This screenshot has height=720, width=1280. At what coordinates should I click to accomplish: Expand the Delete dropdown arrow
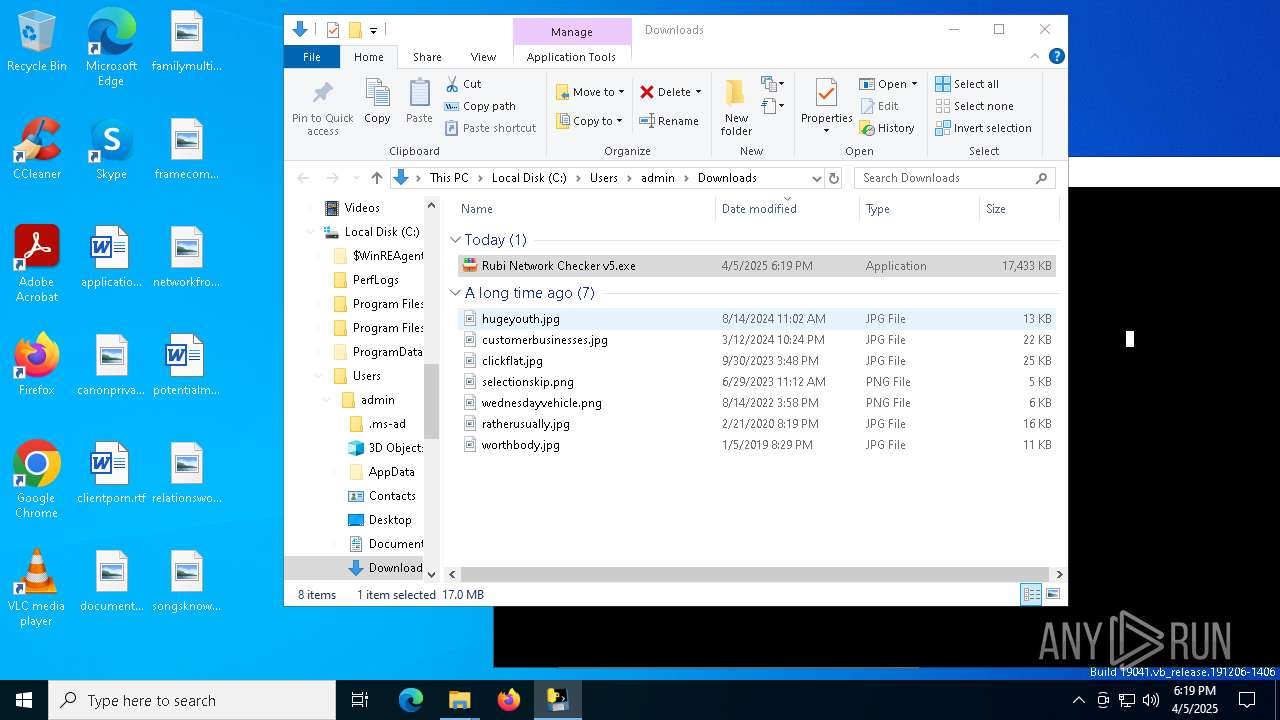698,92
